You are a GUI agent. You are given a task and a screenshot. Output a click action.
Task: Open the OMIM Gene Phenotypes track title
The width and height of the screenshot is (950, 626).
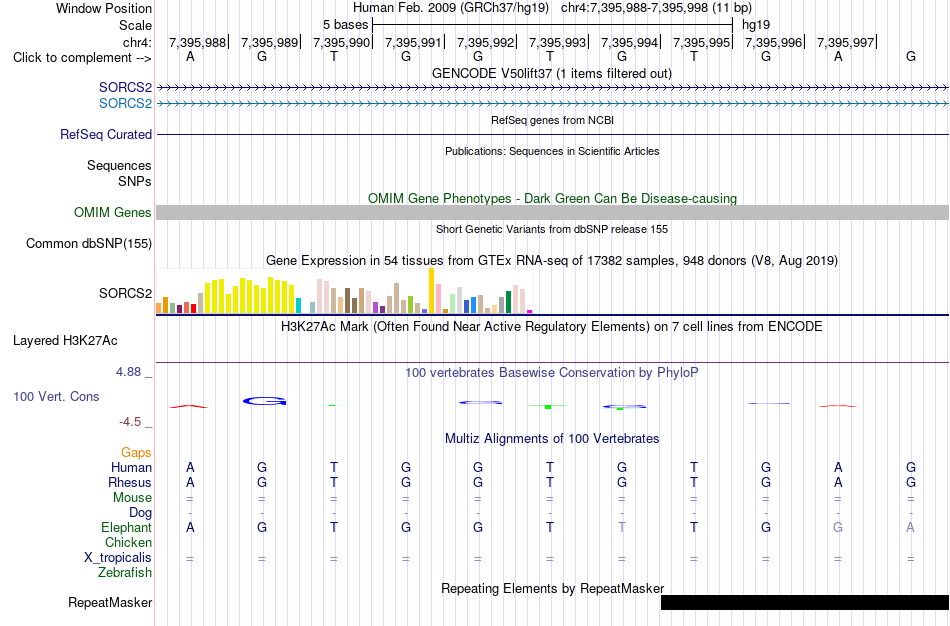552,198
